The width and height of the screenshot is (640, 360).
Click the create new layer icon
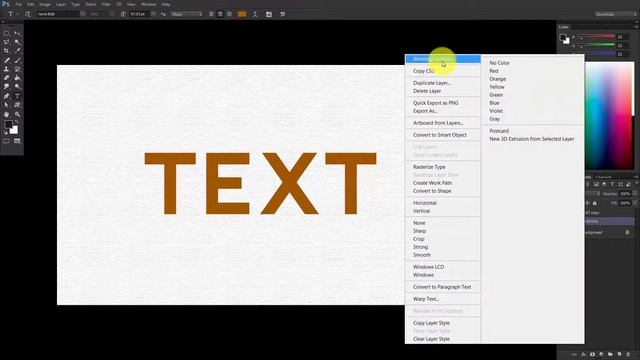tap(619, 354)
